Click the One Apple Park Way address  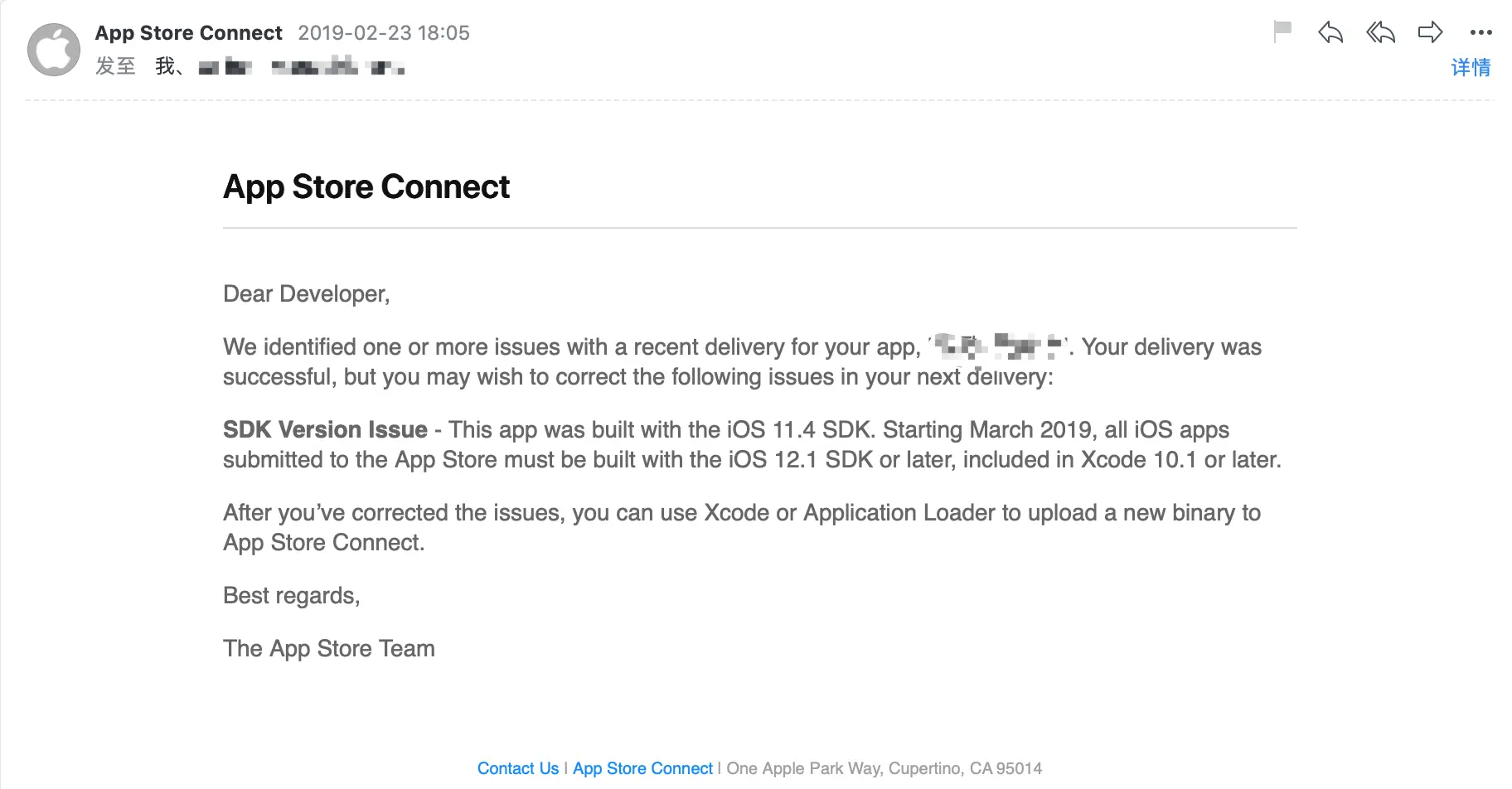[x=884, y=768]
